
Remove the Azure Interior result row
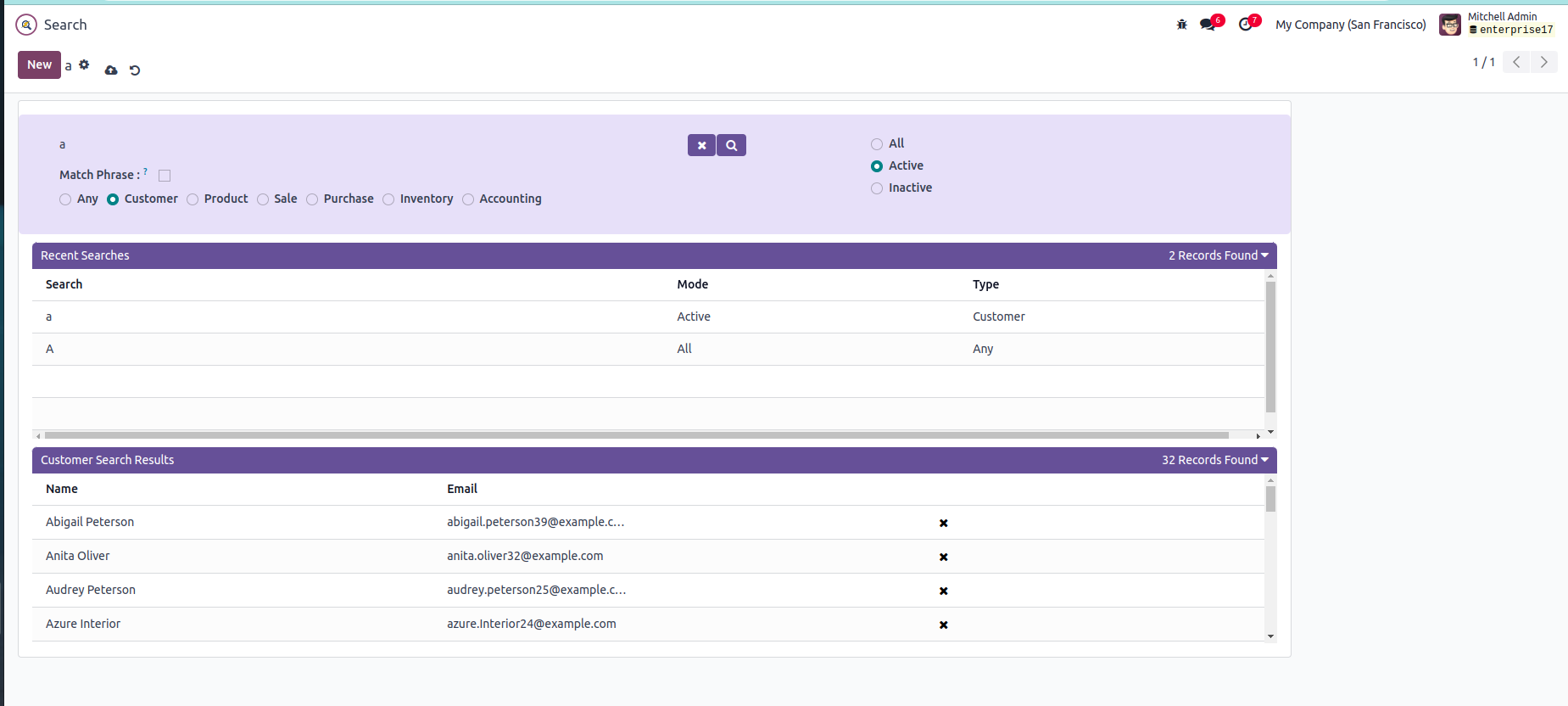(943, 625)
